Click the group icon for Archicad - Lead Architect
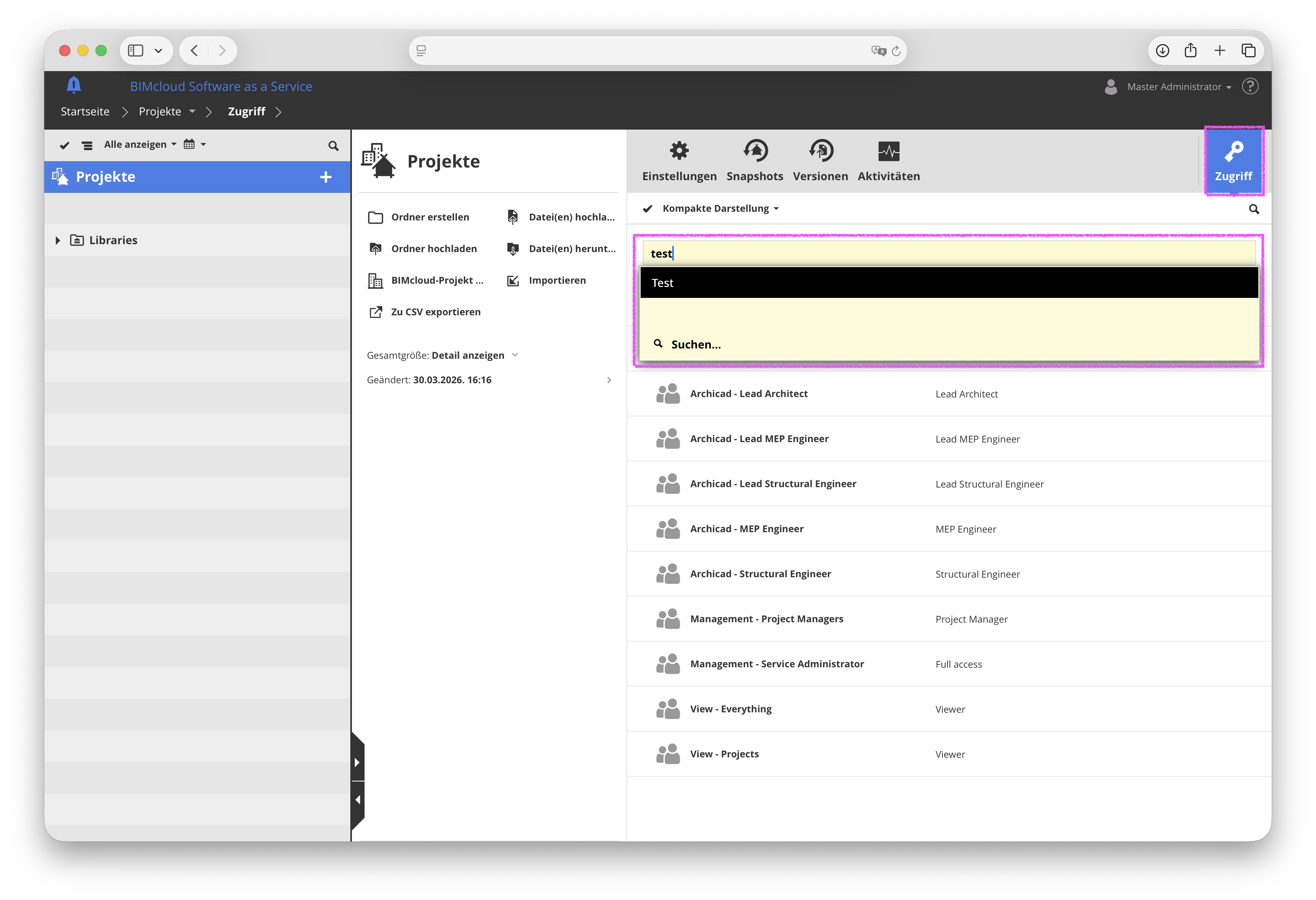This screenshot has width=1316, height=900. (667, 394)
